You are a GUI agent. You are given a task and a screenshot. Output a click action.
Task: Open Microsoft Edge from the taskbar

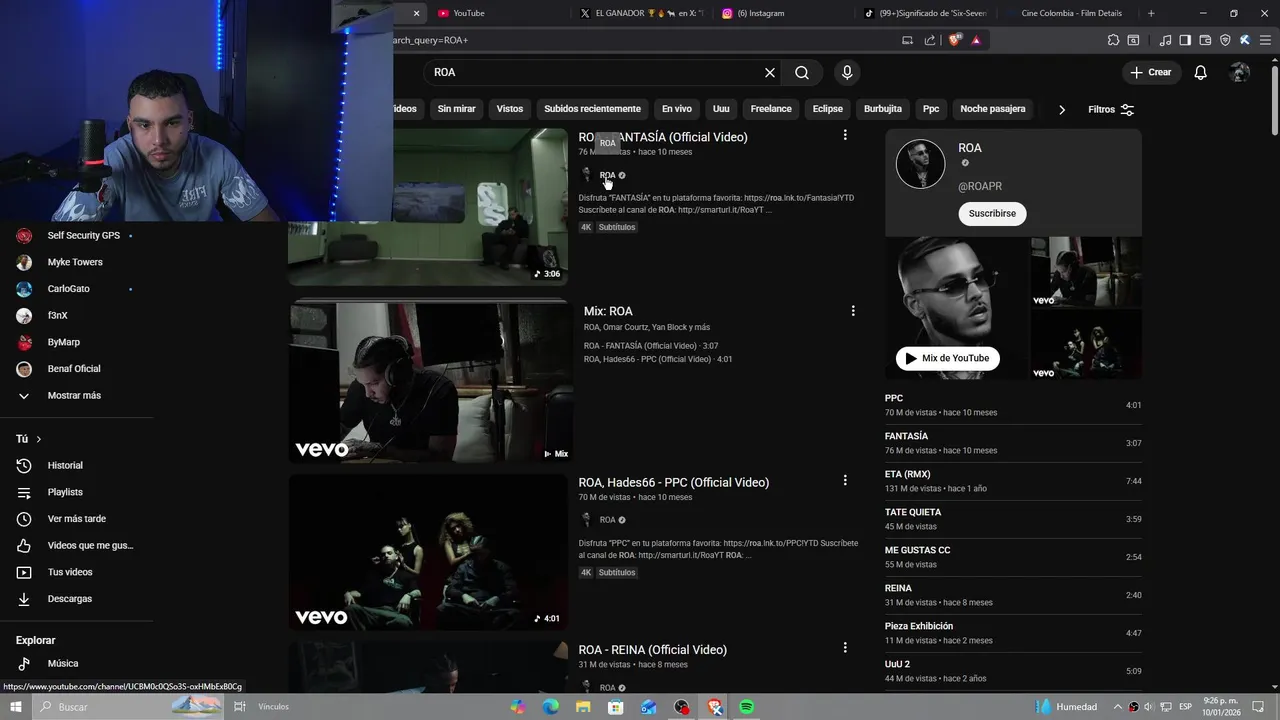point(551,707)
